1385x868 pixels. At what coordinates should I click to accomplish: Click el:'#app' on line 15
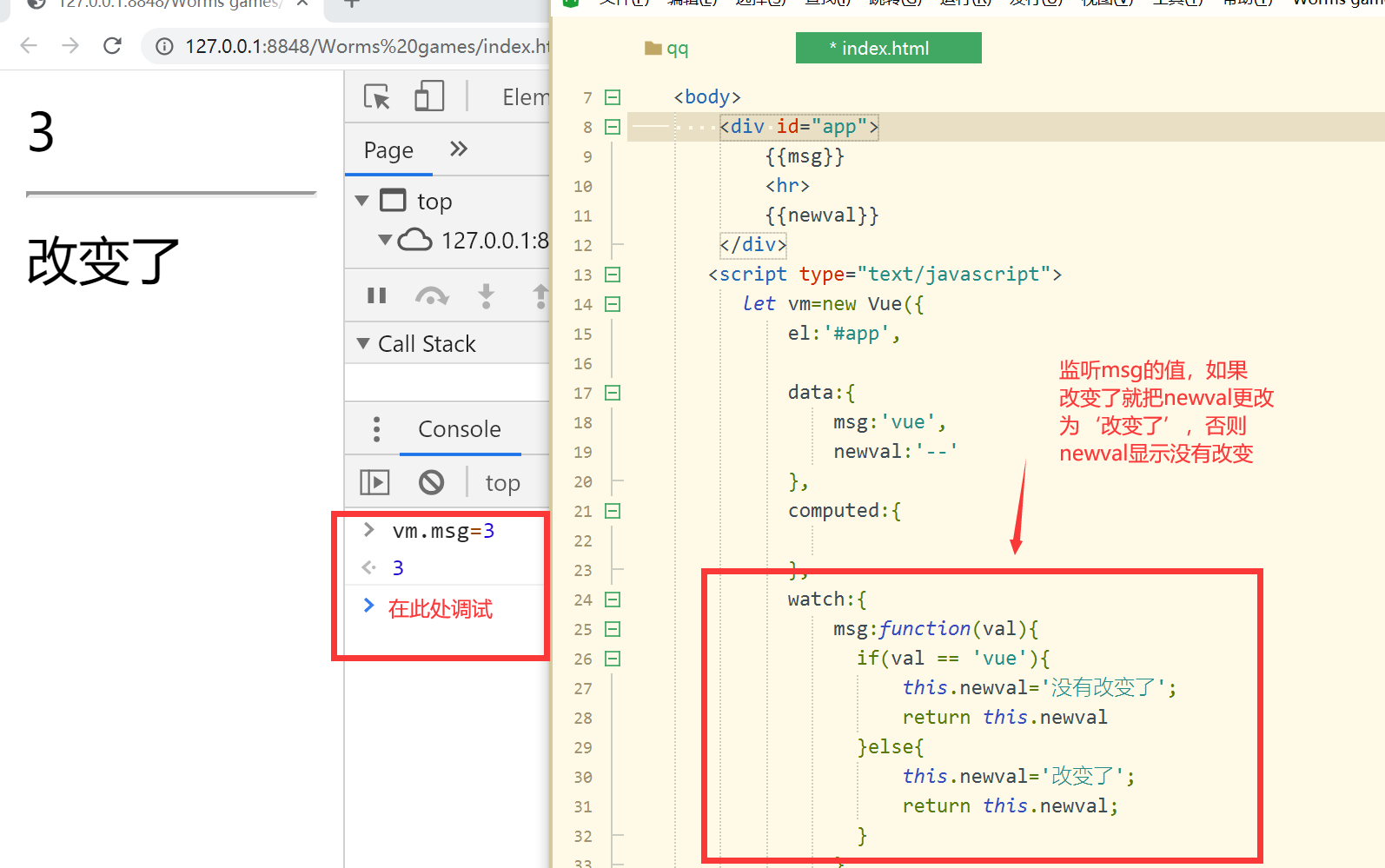tap(844, 334)
